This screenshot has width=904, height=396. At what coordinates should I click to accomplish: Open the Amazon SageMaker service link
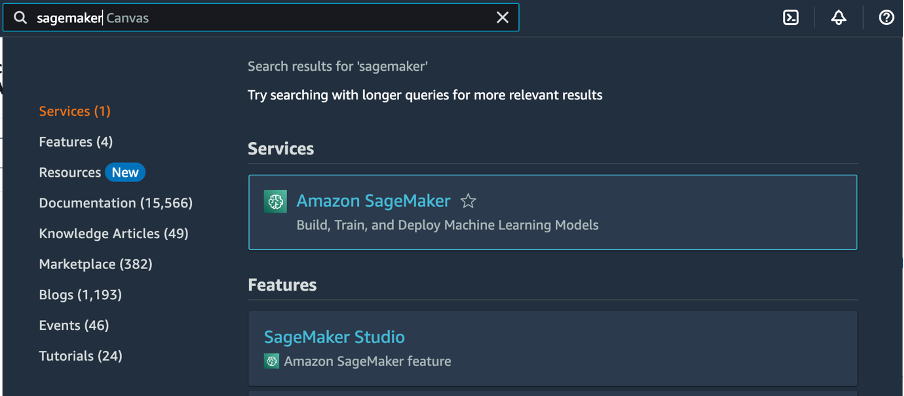click(373, 201)
